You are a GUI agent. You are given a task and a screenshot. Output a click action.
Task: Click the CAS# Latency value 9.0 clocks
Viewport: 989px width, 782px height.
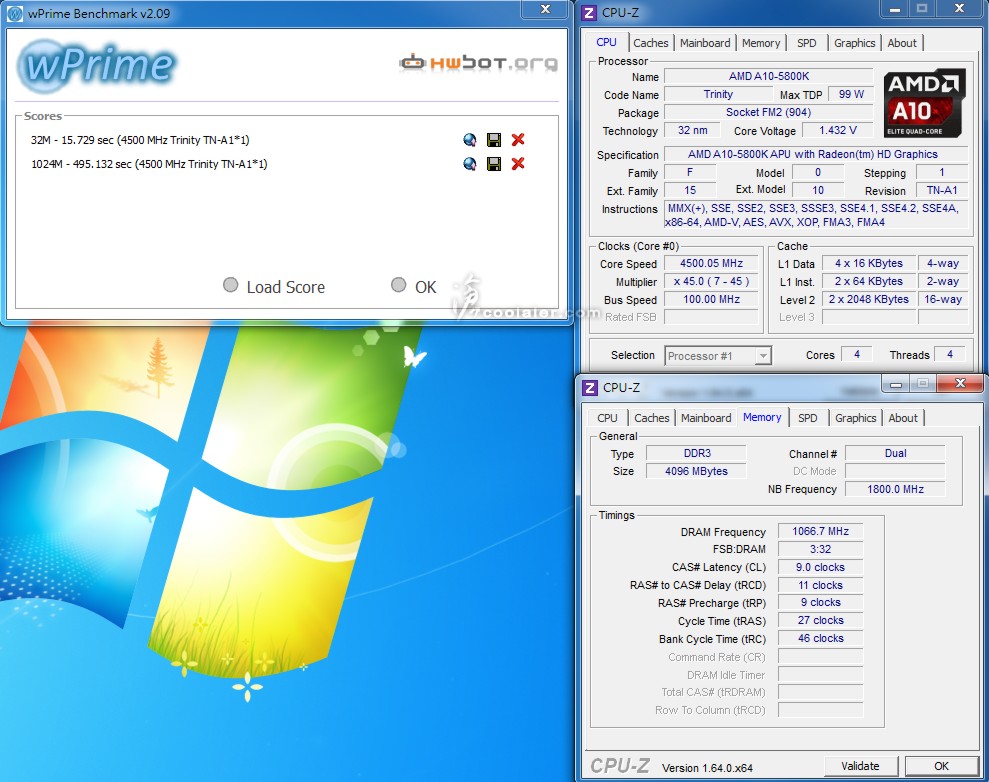(x=821, y=567)
